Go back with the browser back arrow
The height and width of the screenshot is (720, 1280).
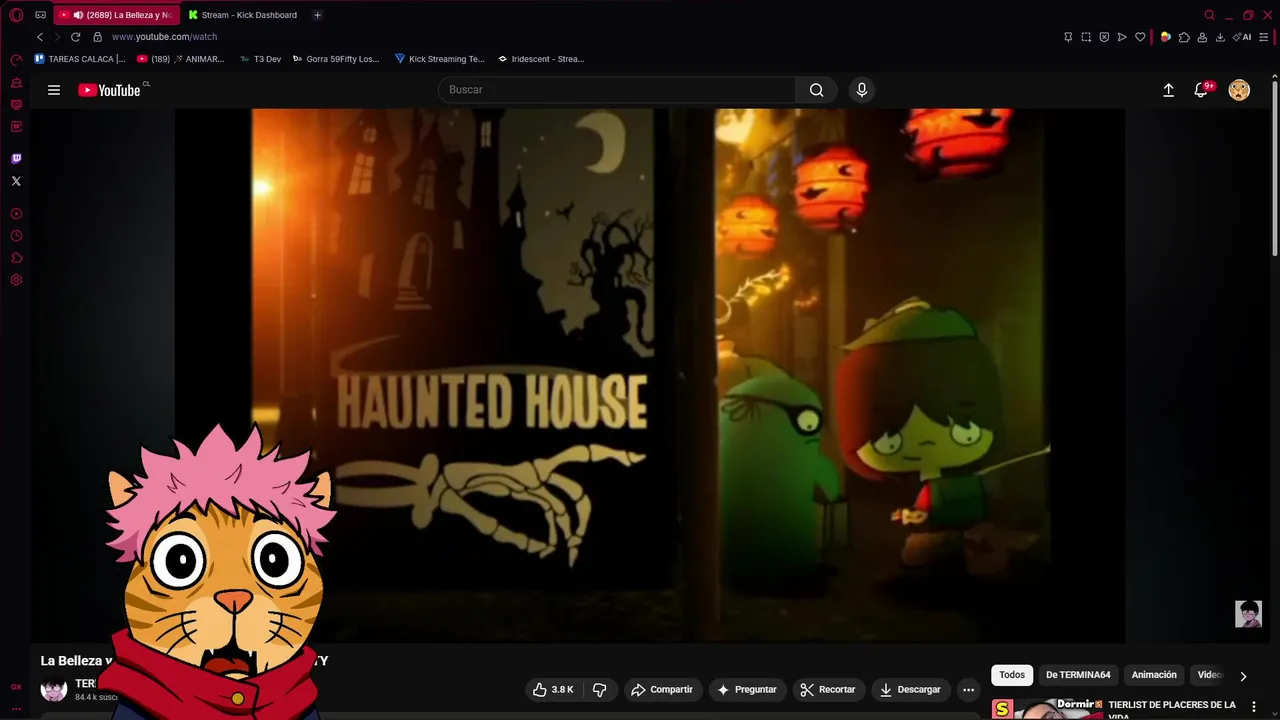[40, 37]
